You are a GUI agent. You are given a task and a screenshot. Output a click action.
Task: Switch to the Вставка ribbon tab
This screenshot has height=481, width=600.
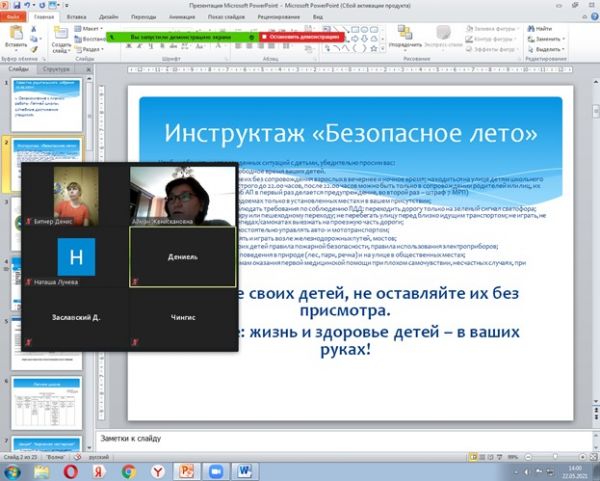[x=76, y=18]
